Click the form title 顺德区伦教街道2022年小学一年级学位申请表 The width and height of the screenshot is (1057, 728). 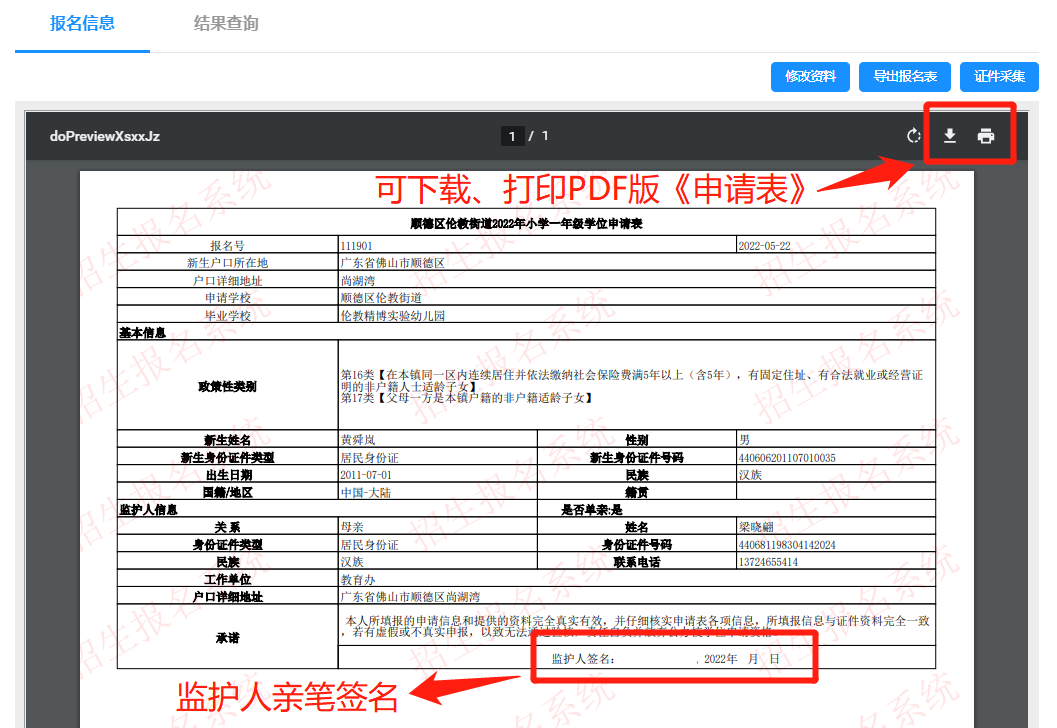[x=526, y=224]
